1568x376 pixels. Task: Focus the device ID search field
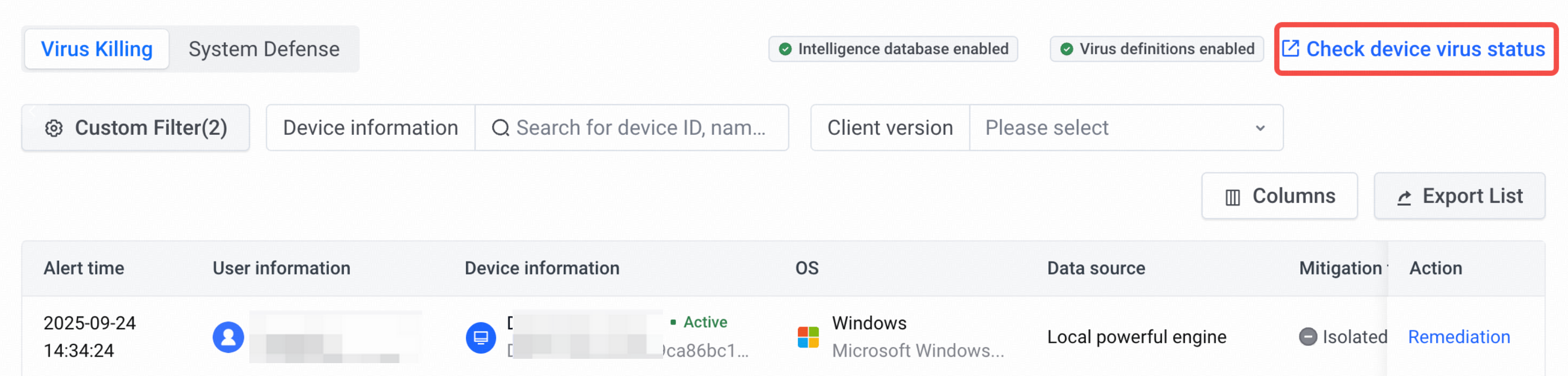(632, 128)
